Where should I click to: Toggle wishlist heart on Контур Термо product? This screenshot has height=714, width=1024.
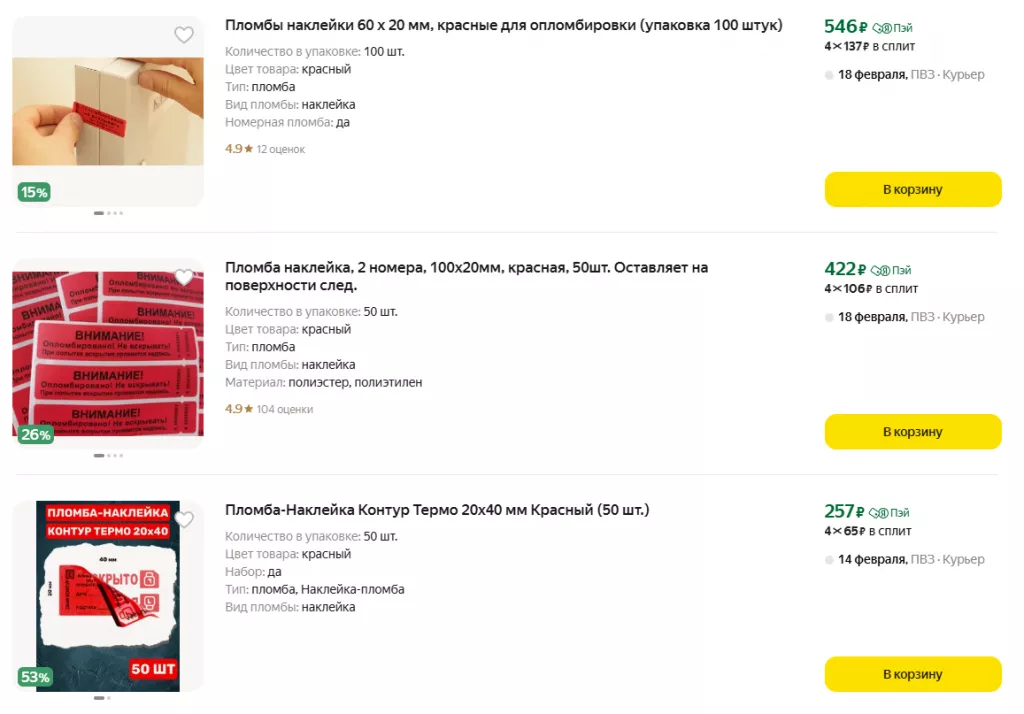pyautogui.click(x=184, y=520)
